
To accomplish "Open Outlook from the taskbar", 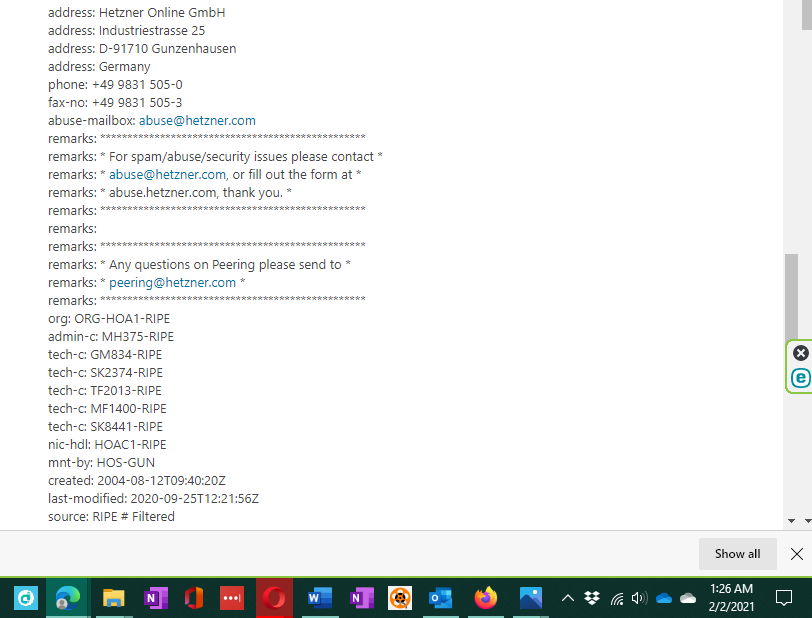I will coord(440,598).
